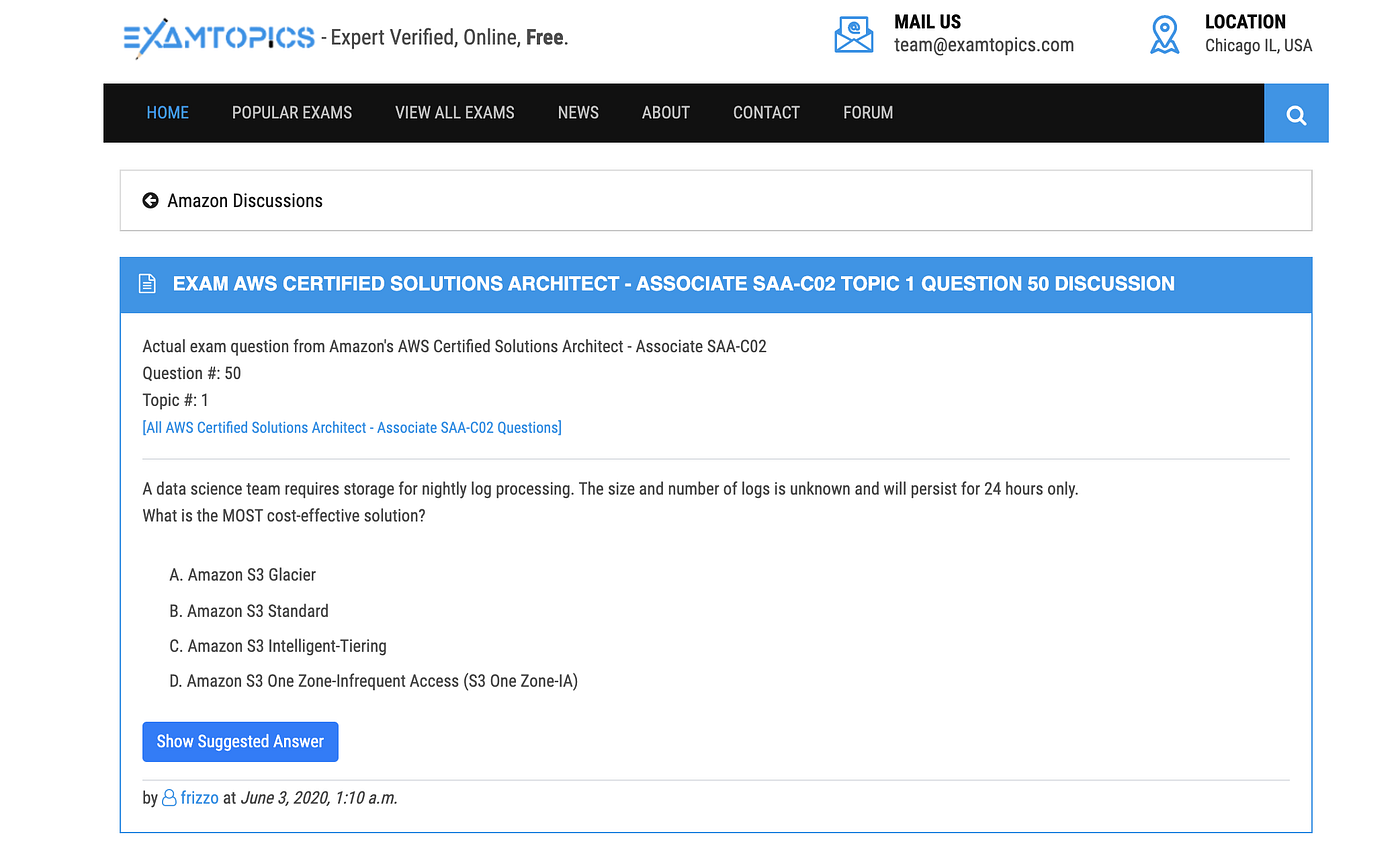
Task: Click Show Suggested Answer button
Action: (240, 742)
